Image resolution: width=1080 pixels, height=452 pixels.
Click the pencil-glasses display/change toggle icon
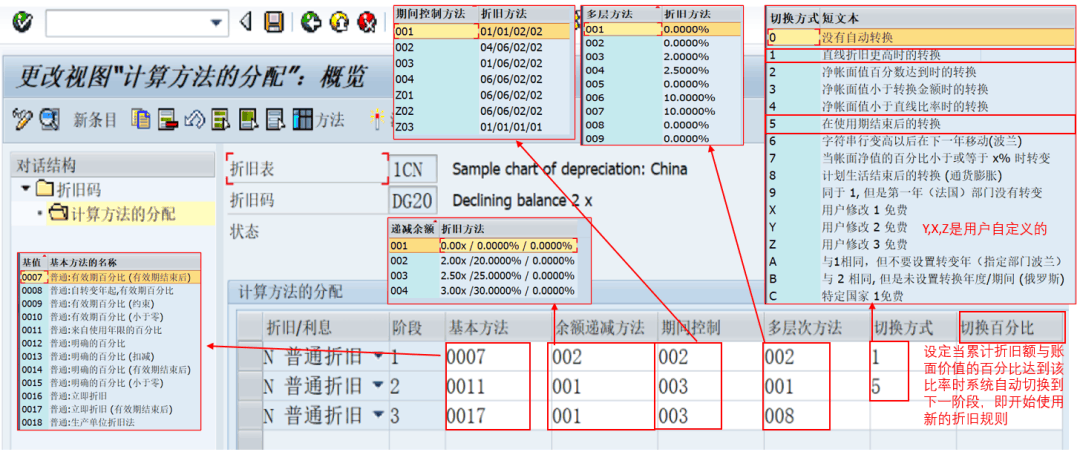[22, 119]
